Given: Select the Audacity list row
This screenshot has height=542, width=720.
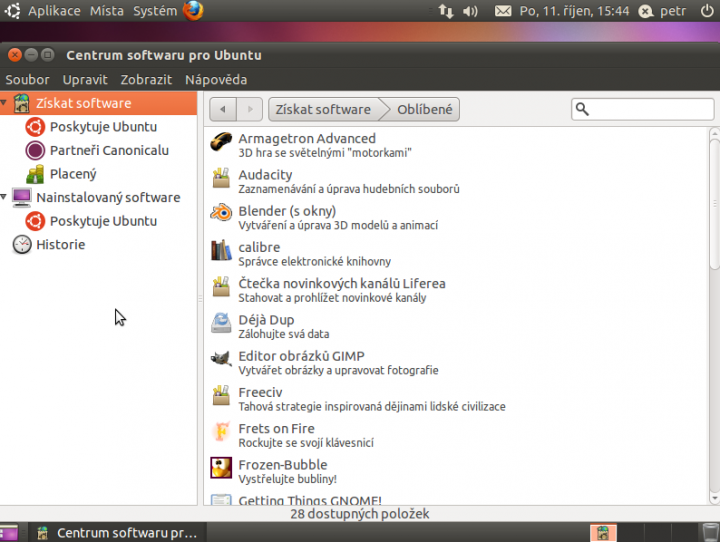Looking at the screenshot, I should (x=456, y=181).
